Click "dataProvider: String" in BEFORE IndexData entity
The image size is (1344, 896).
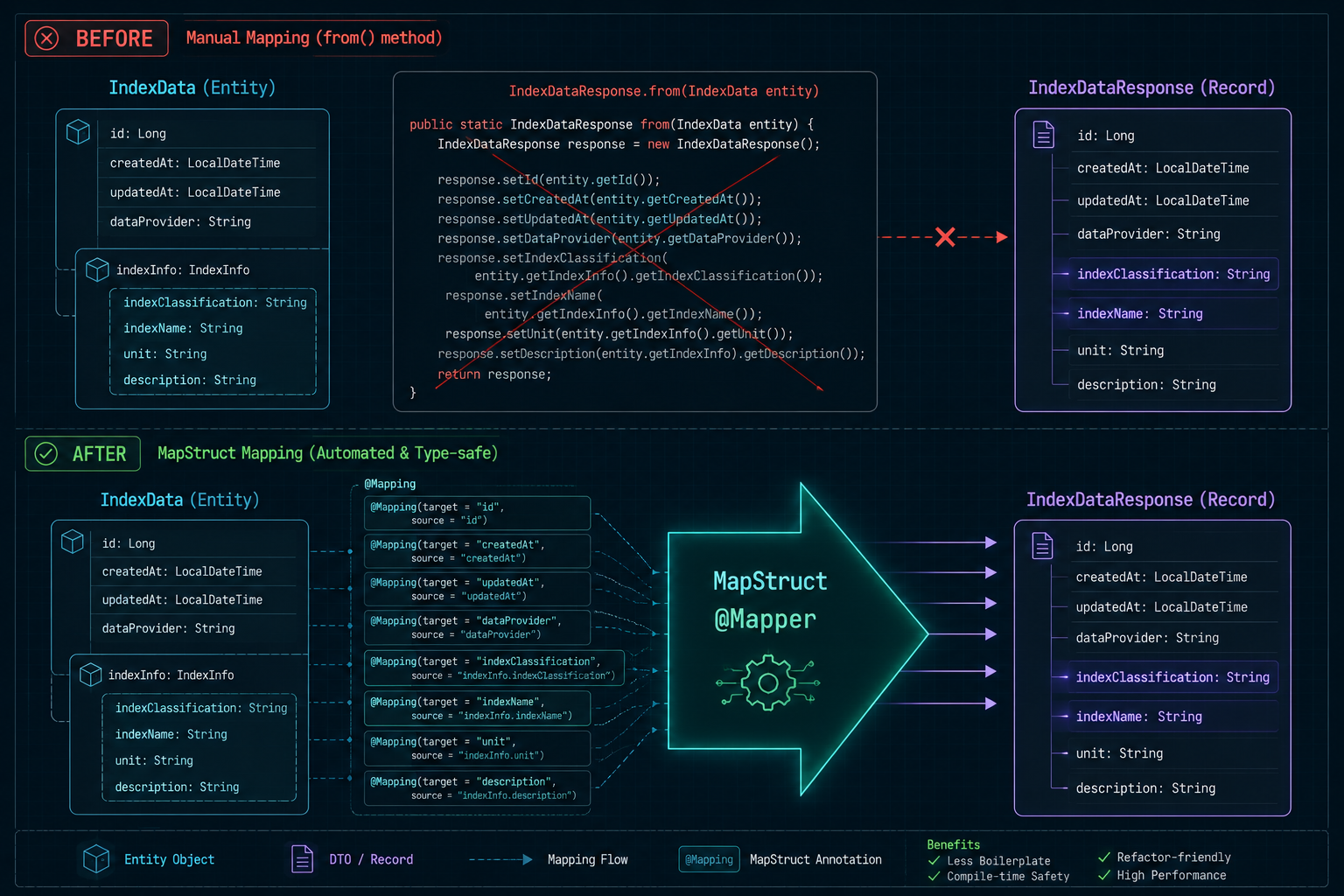(180, 221)
